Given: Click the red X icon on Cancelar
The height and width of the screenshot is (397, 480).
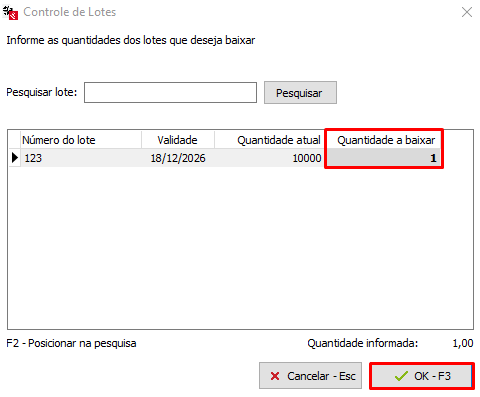Looking at the screenshot, I should pyautogui.click(x=275, y=376).
